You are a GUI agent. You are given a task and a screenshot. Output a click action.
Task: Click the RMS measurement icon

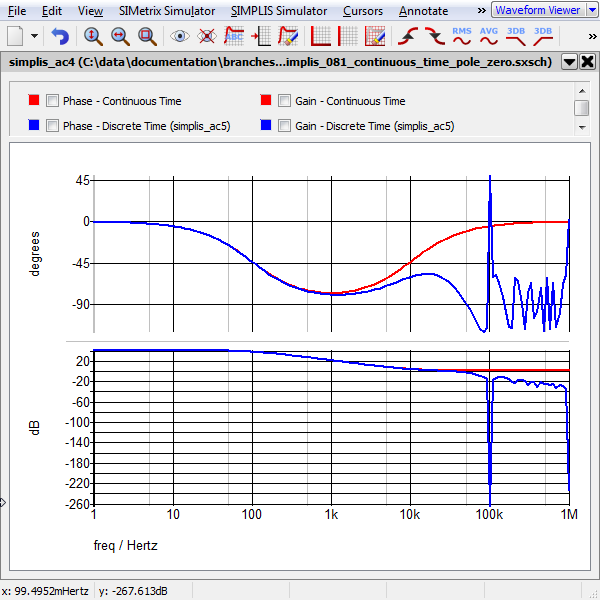coord(462,36)
